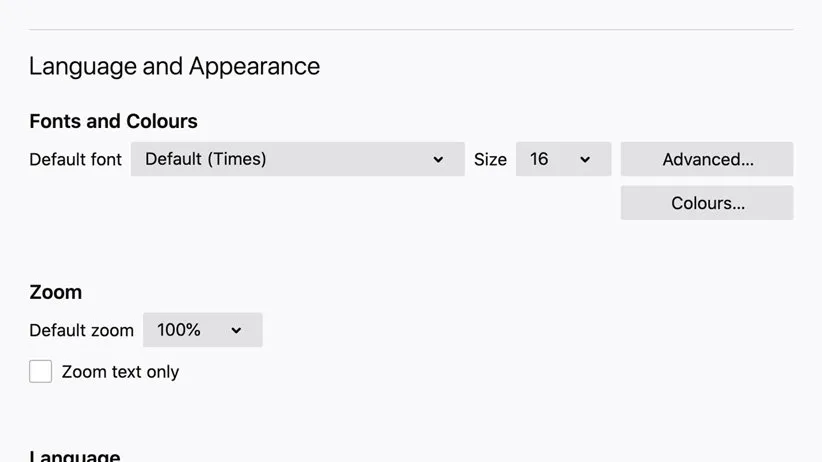Expand the Default zoom dropdown

[x=202, y=330]
